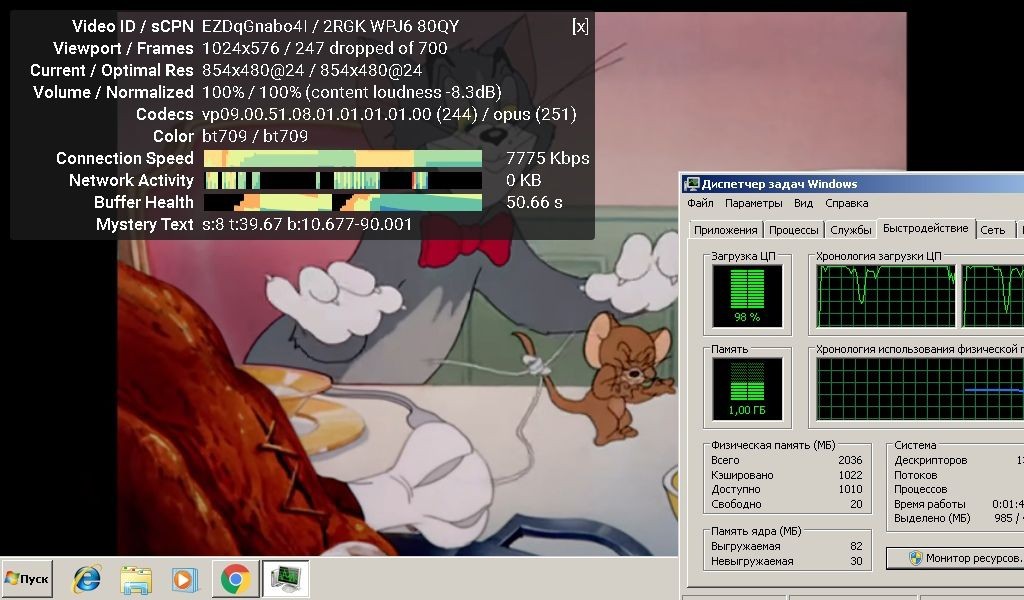This screenshot has width=1024, height=600.
Task: Switch to Google Chrome in taskbar
Action: pos(235,579)
